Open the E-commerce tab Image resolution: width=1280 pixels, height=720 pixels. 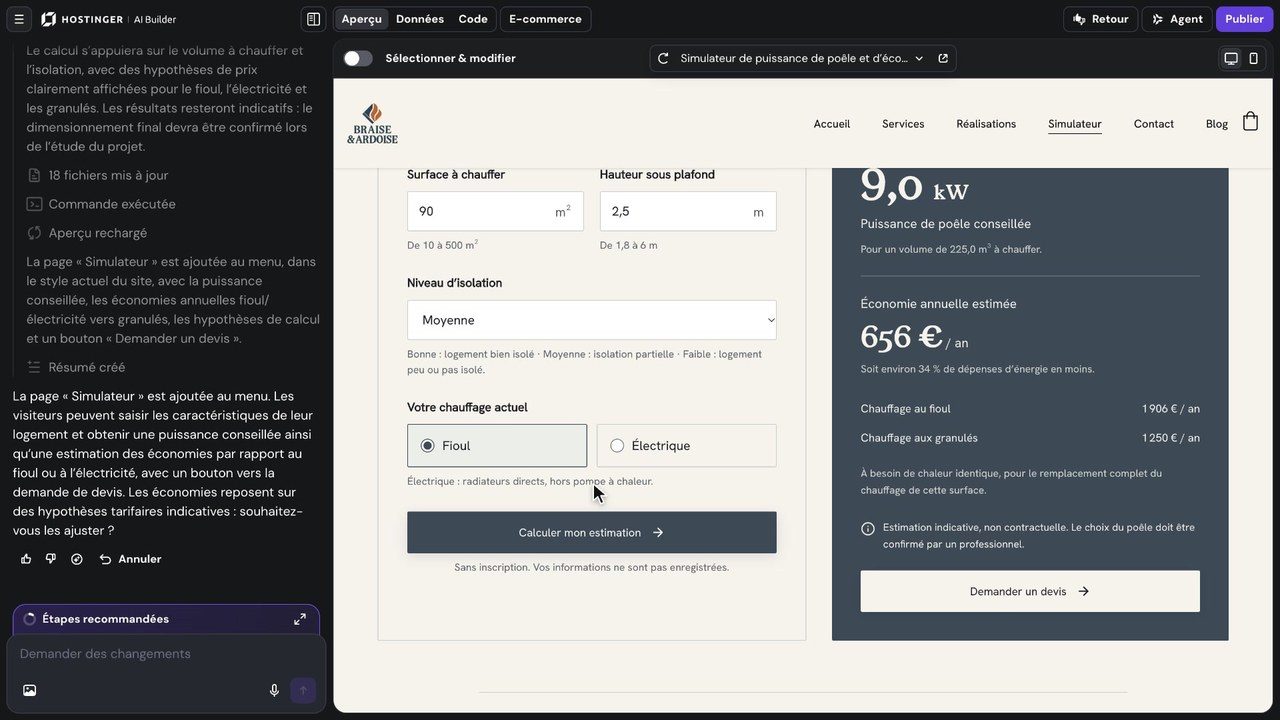coord(545,19)
